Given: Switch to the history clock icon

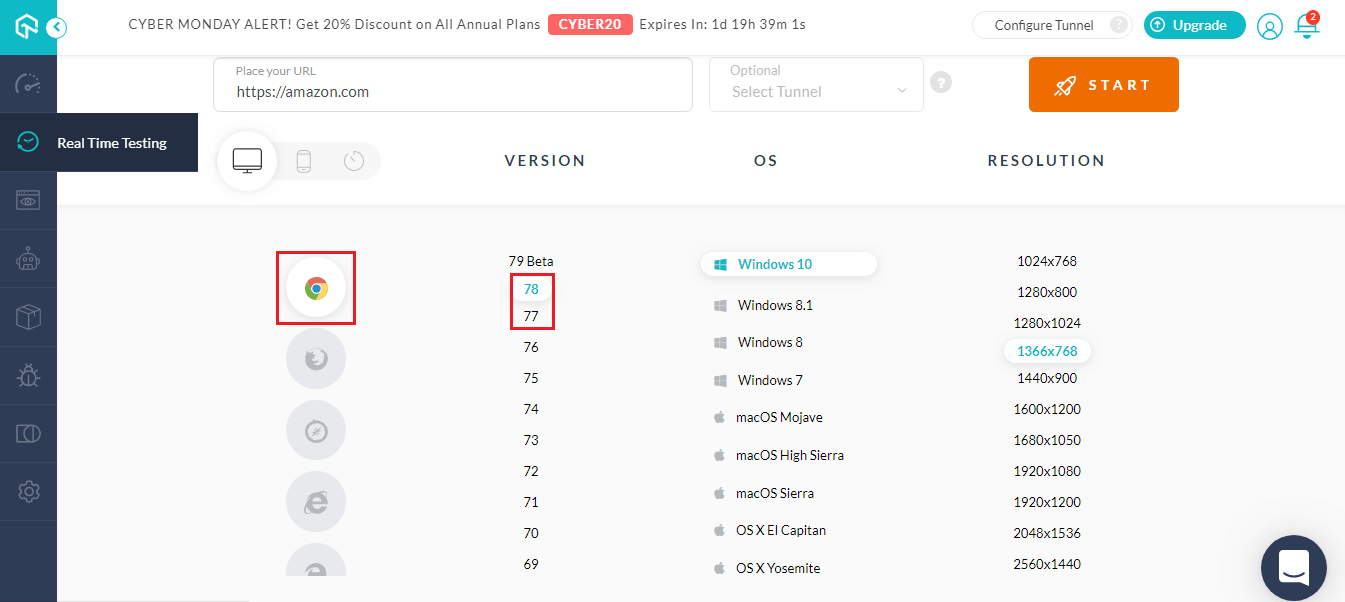Looking at the screenshot, I should tap(354, 161).
